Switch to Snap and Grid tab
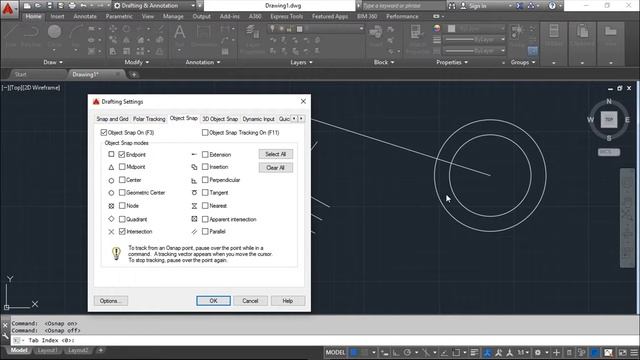Image resolution: width=640 pixels, height=360 pixels. pyautogui.click(x=112, y=119)
